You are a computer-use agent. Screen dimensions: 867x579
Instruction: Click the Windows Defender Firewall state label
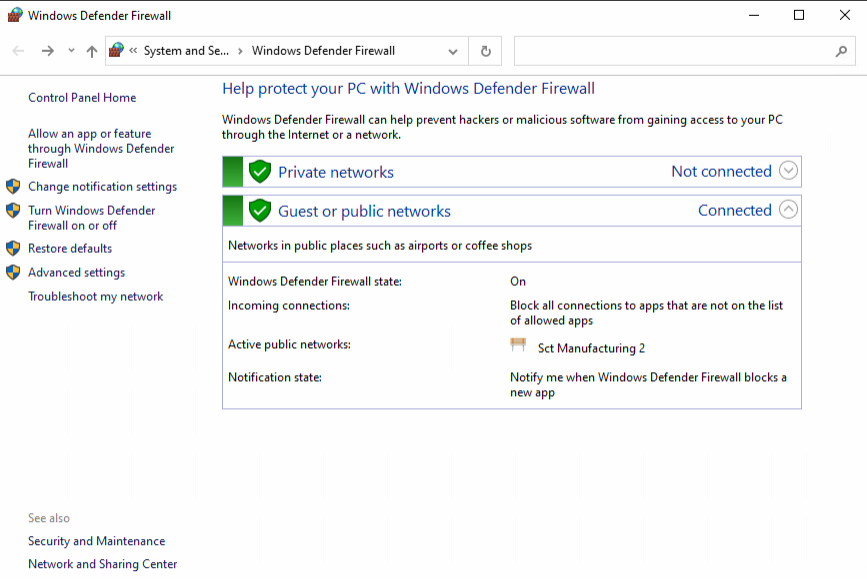tap(315, 281)
